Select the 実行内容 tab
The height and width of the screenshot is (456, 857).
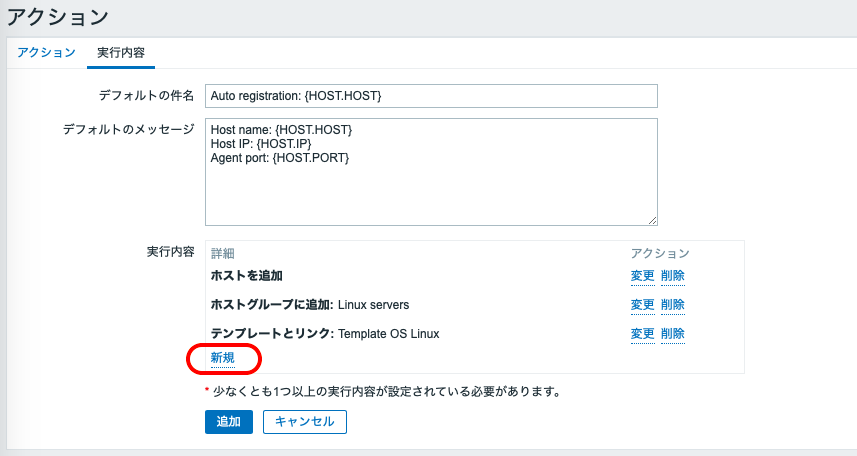pyautogui.click(x=121, y=52)
